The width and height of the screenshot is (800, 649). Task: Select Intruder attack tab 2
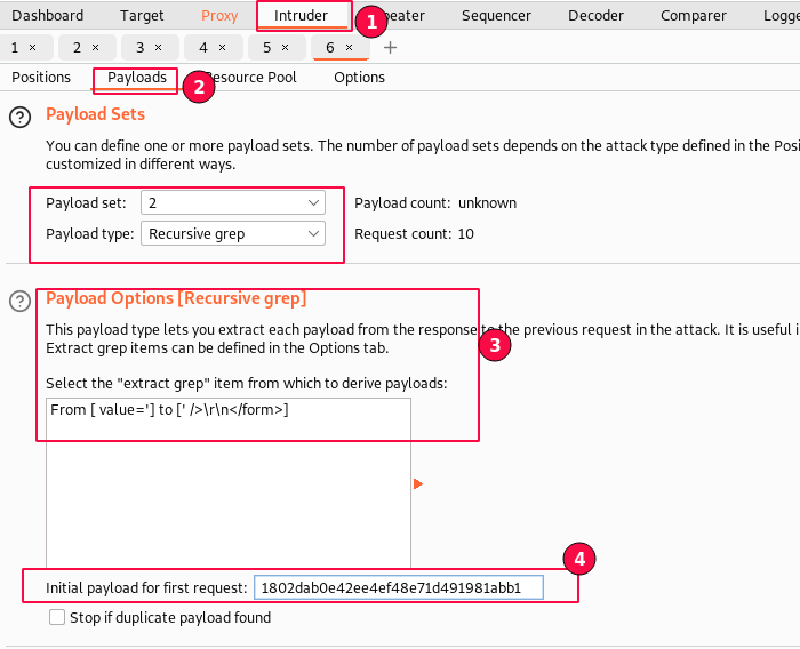(76, 48)
